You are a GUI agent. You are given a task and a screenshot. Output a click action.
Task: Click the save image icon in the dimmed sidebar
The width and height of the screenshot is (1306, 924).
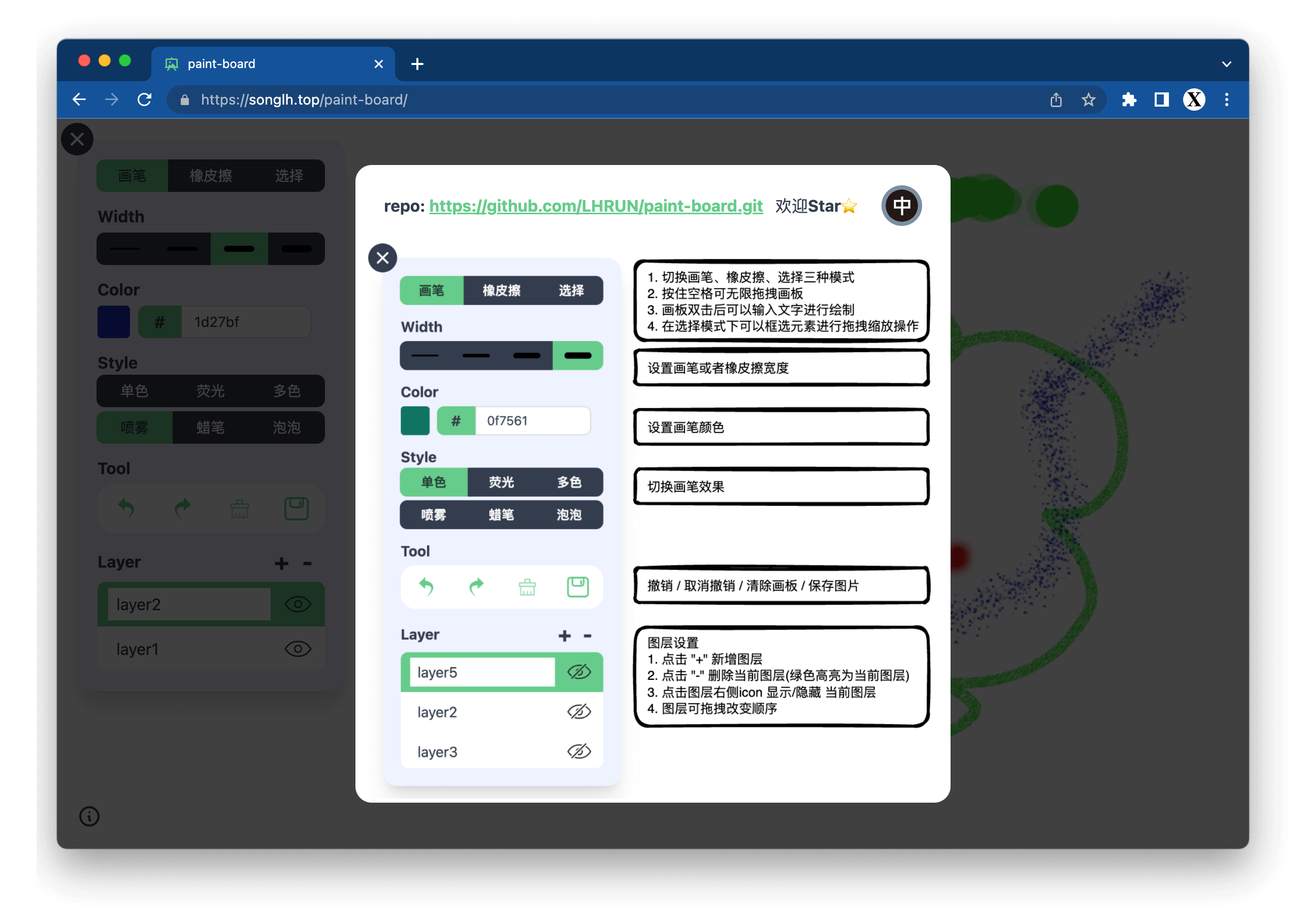[x=296, y=508]
